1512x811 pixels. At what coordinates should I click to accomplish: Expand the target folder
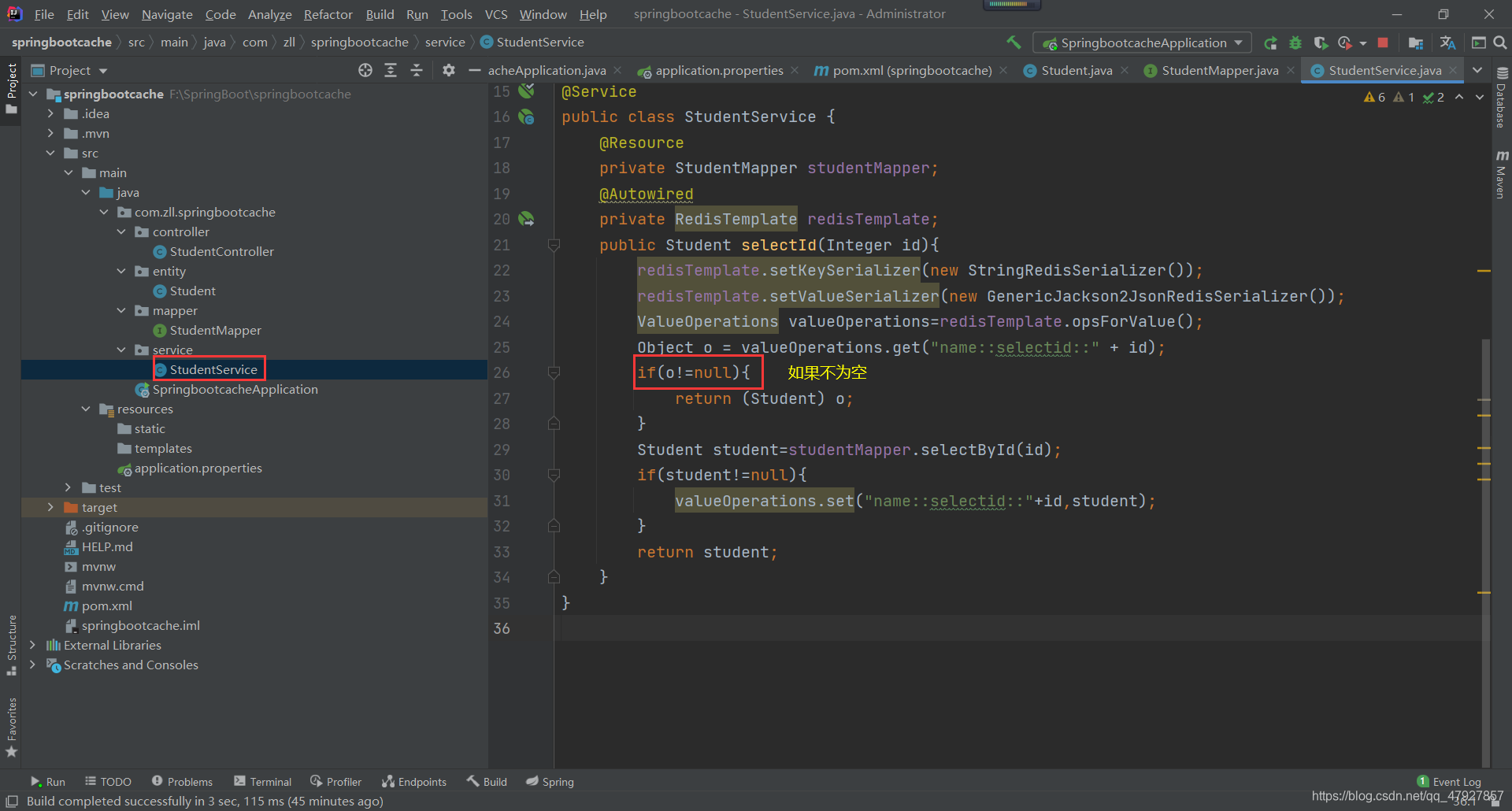click(x=50, y=507)
